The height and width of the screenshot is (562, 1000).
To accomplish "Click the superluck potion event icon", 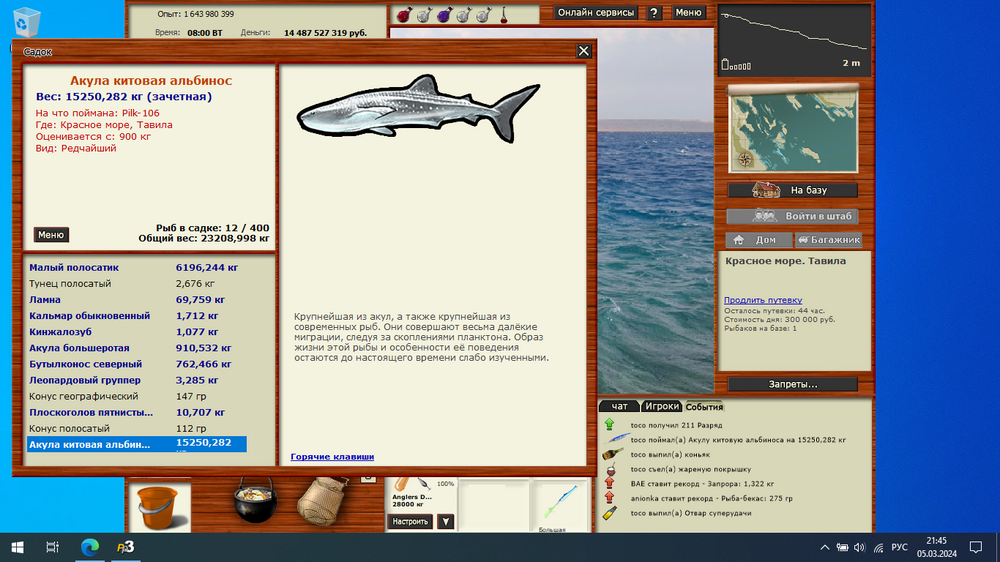I will [610, 513].
